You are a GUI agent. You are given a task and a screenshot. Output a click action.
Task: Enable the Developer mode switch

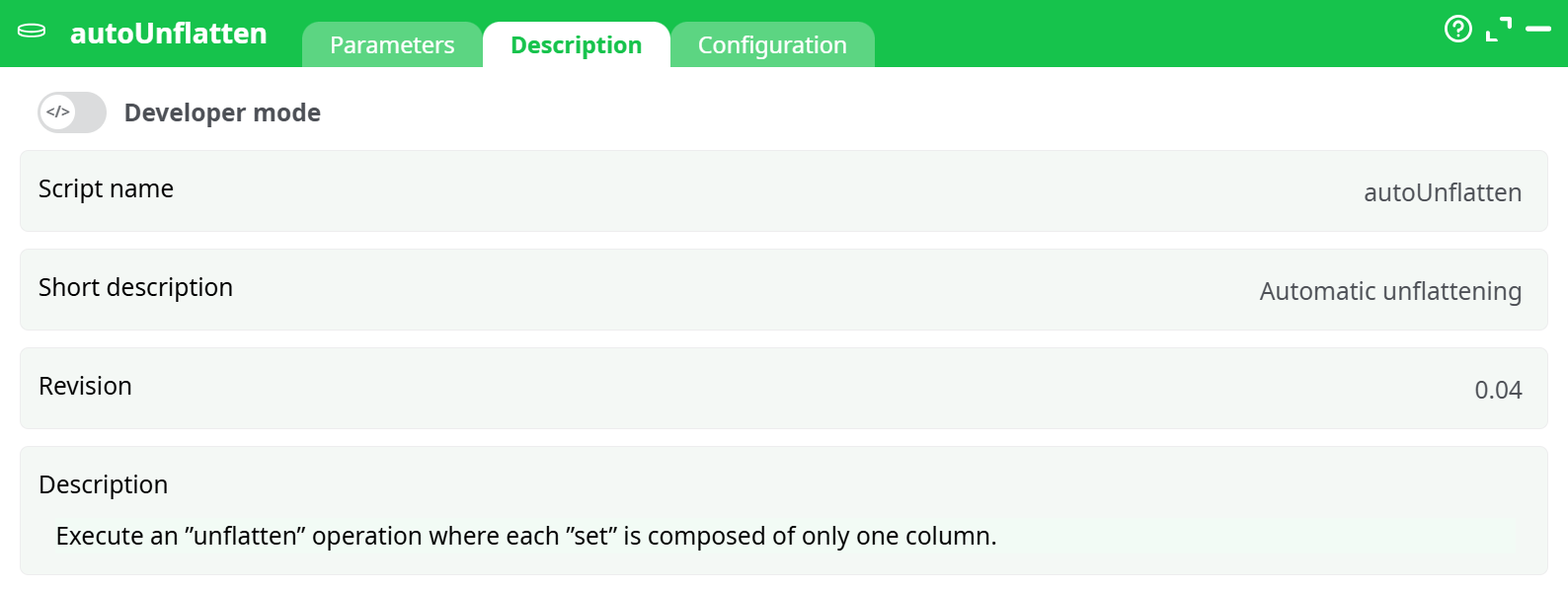coord(71,111)
